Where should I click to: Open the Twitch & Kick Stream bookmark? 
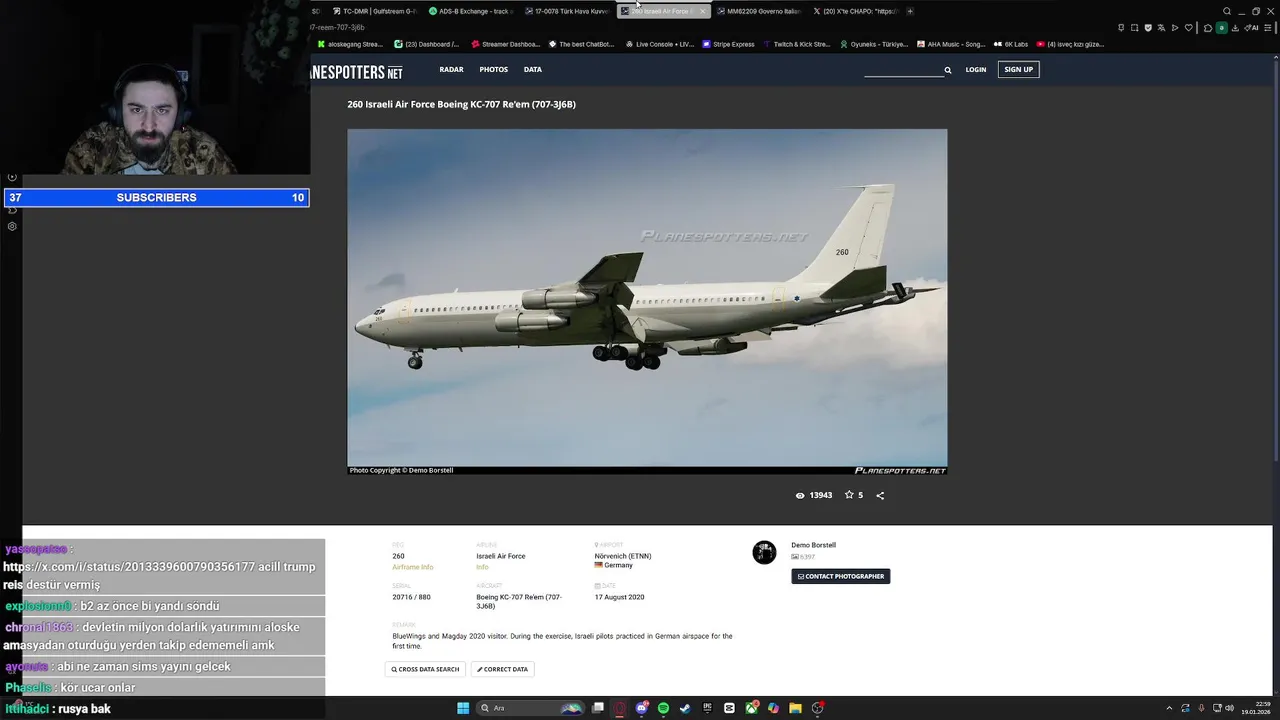point(796,44)
